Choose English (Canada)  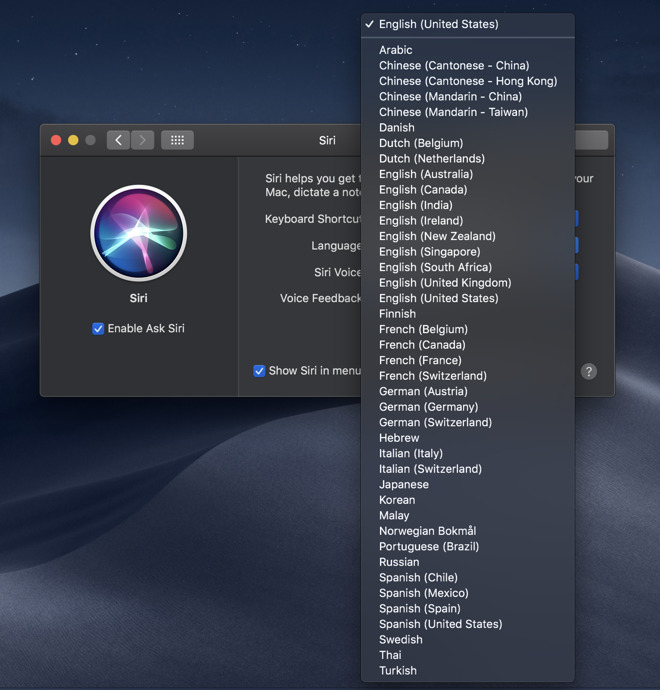(x=468, y=190)
